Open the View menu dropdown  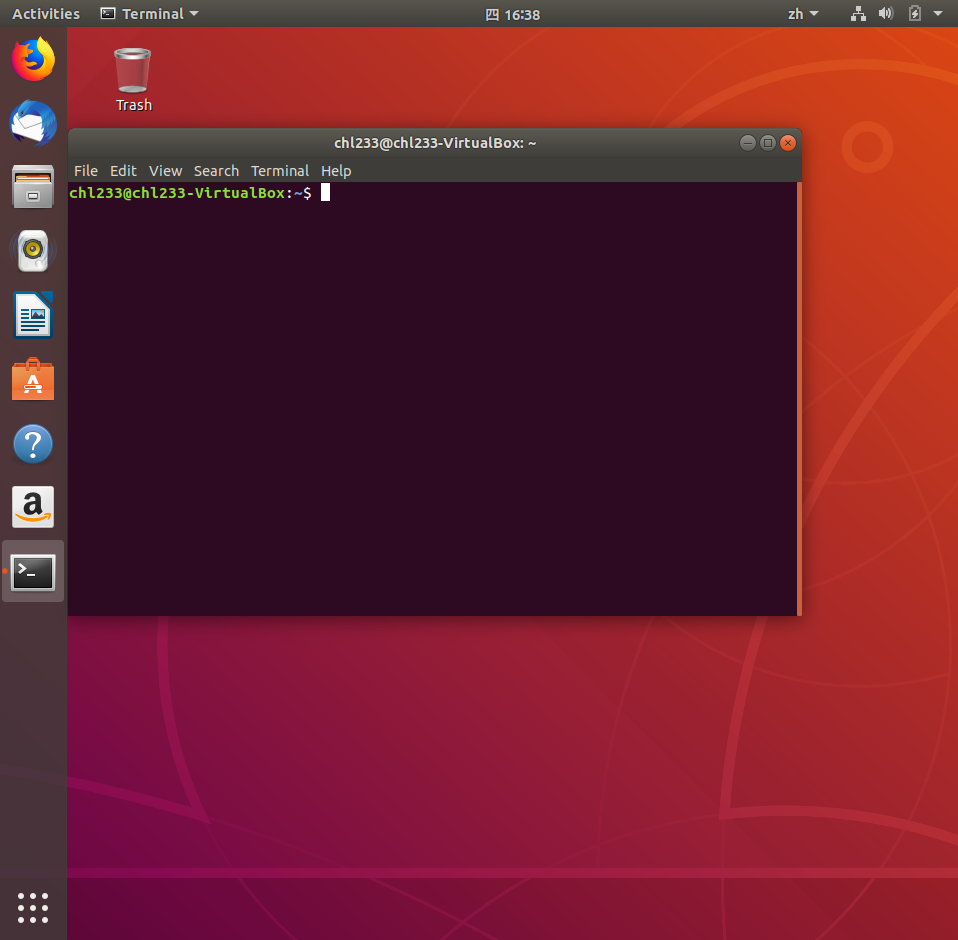165,171
